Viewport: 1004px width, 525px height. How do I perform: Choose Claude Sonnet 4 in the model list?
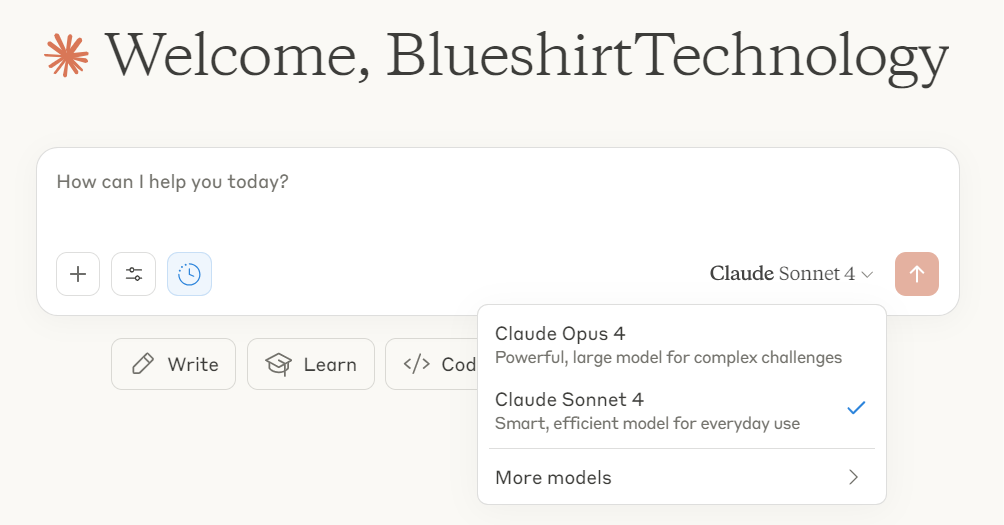682,411
